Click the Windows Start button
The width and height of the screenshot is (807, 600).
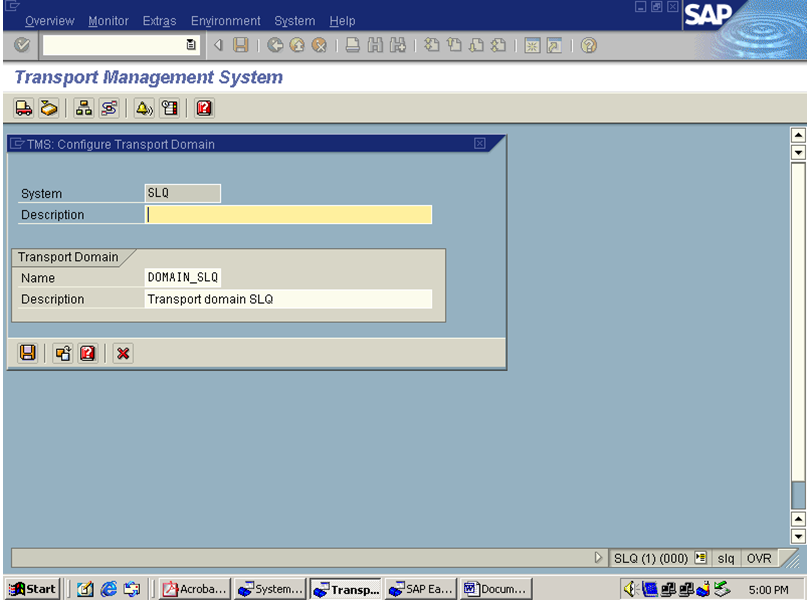click(32, 589)
